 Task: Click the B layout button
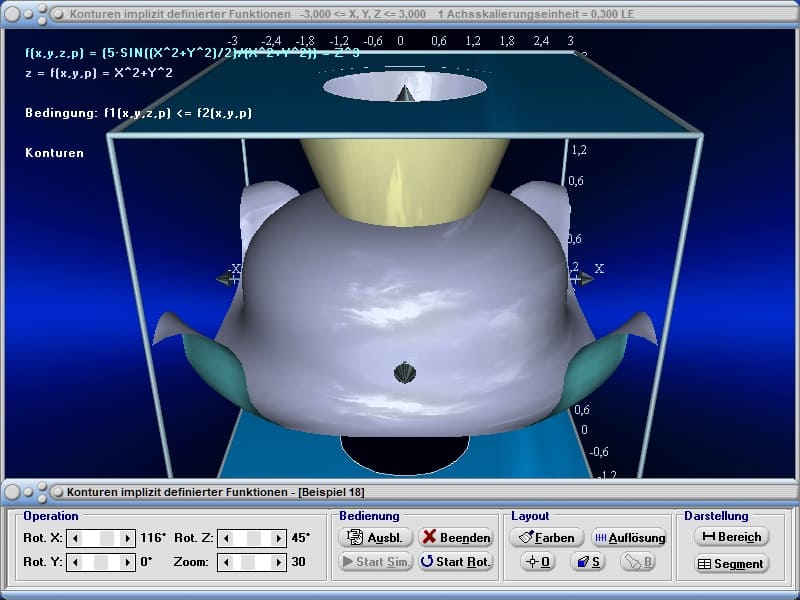(x=638, y=562)
